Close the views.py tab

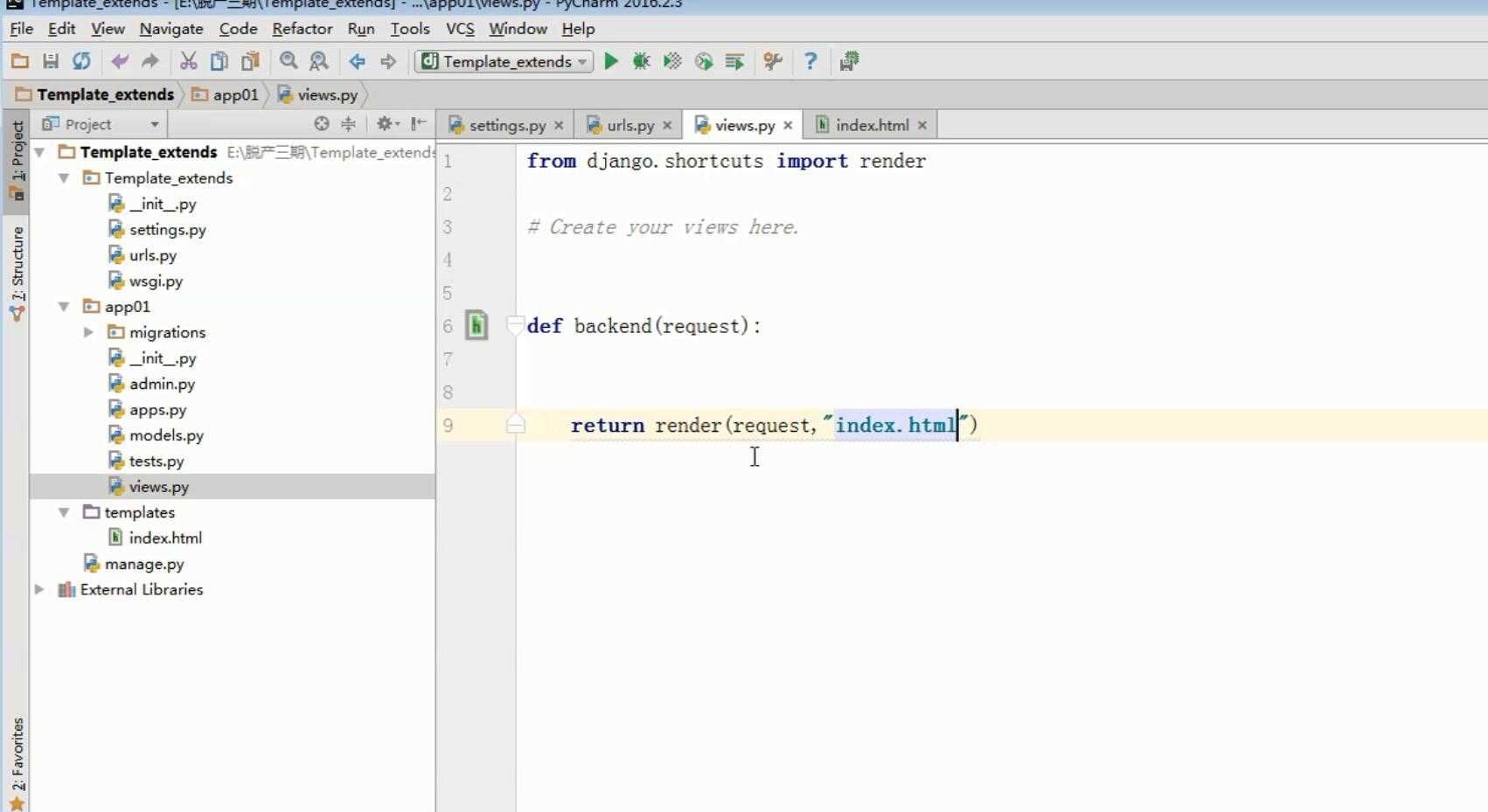(788, 125)
